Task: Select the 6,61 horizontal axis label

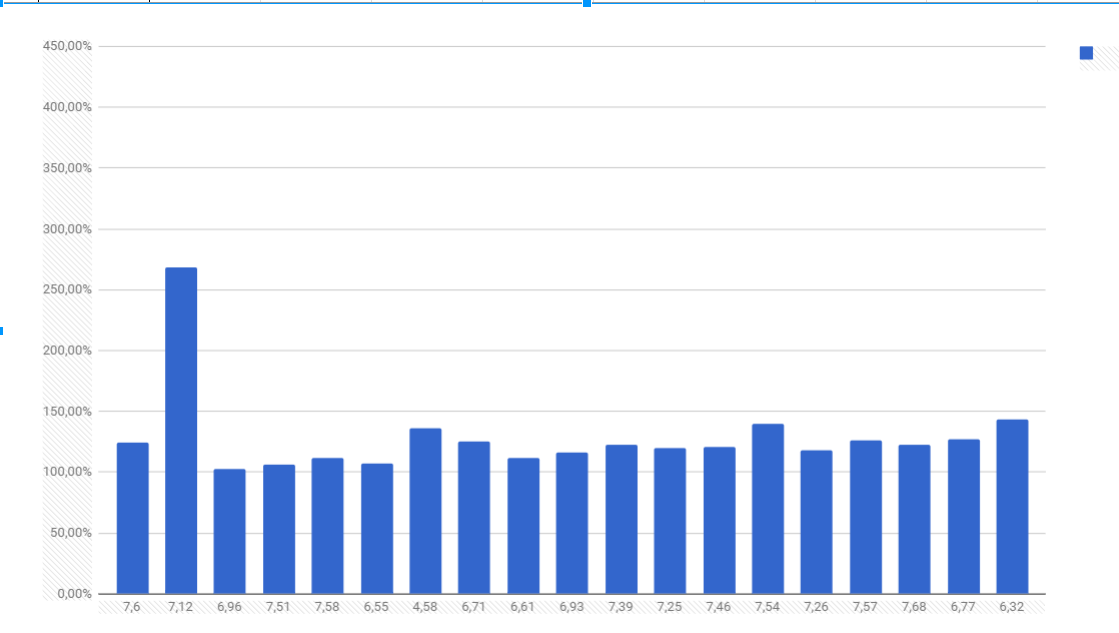Action: (522, 607)
